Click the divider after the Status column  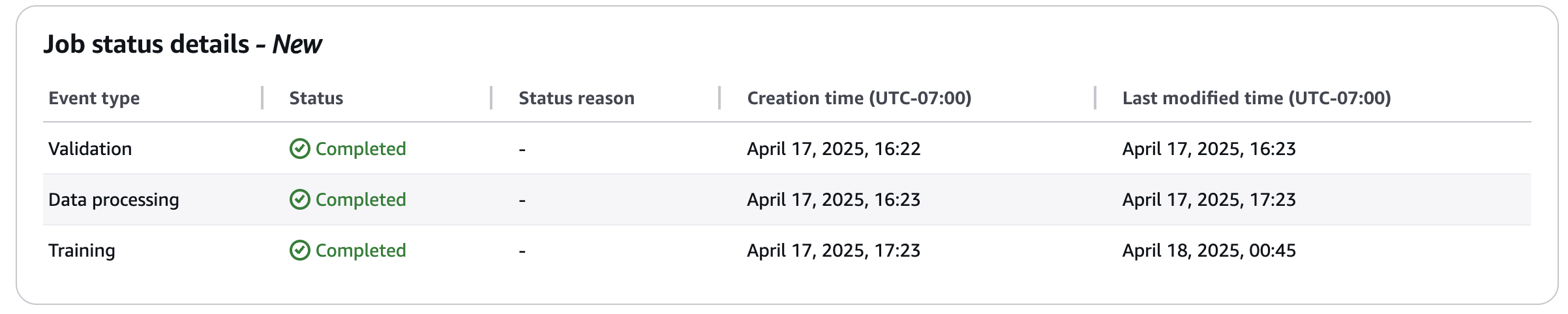491,98
